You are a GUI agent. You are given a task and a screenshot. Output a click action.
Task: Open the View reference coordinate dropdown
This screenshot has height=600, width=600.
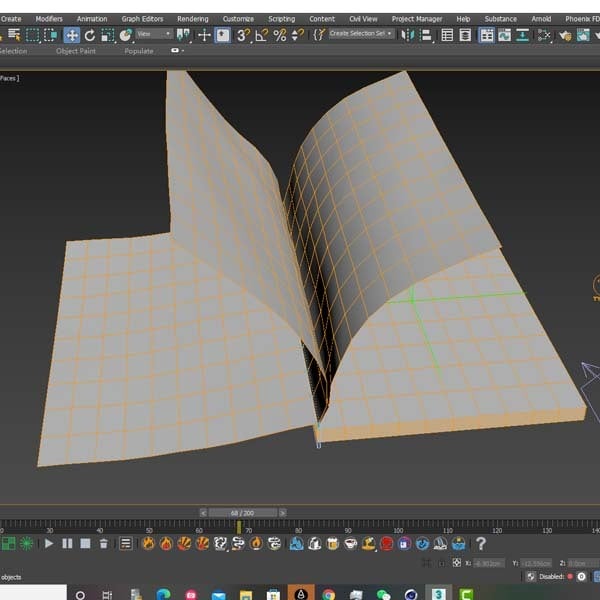[154, 34]
